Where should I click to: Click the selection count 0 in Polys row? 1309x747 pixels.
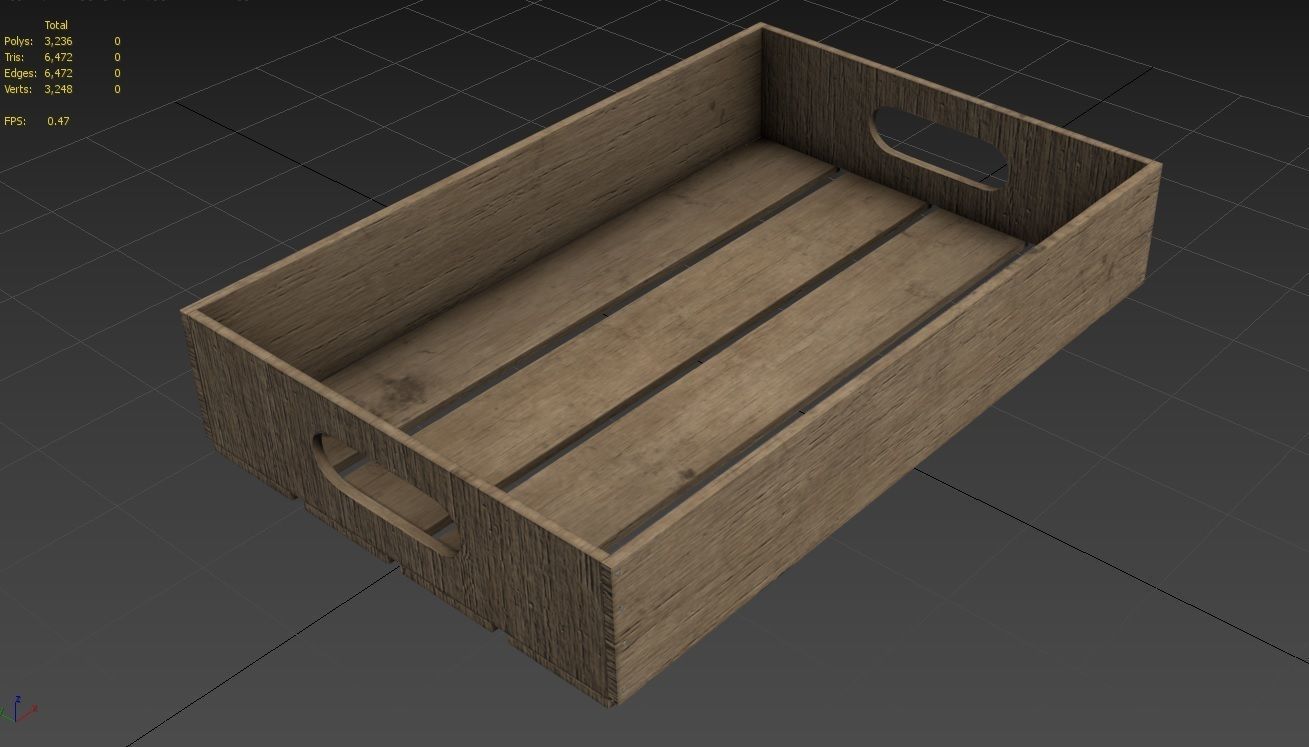pos(117,41)
